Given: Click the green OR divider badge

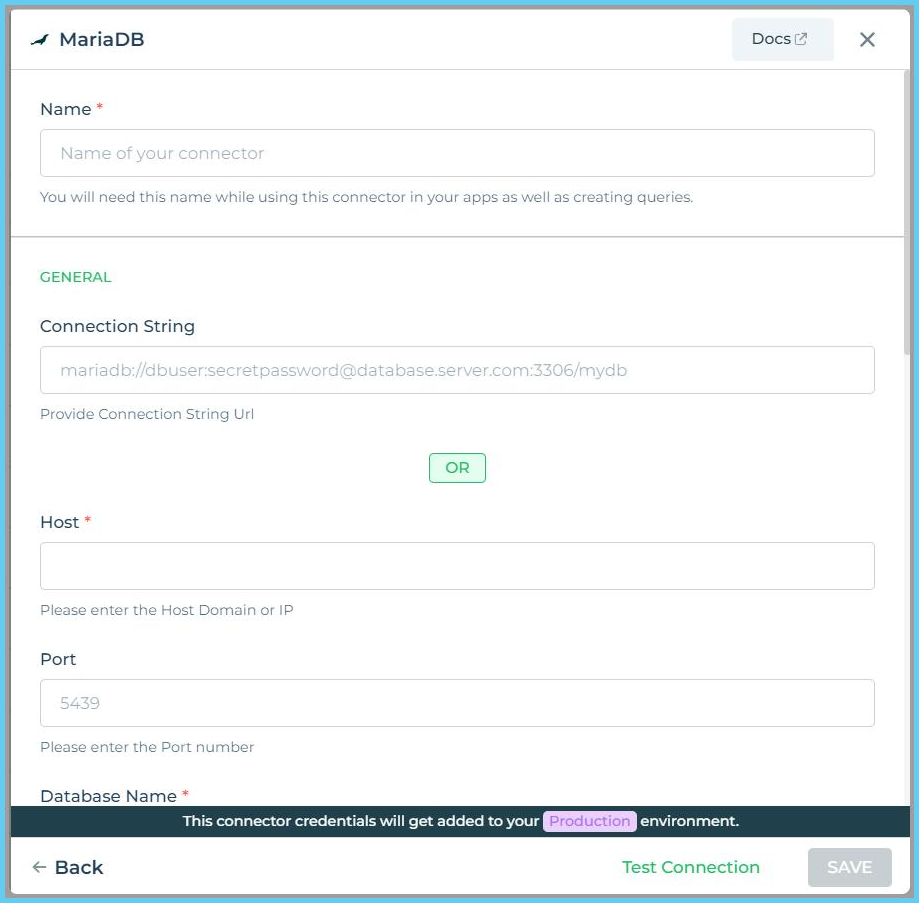Looking at the screenshot, I should click(x=457, y=468).
